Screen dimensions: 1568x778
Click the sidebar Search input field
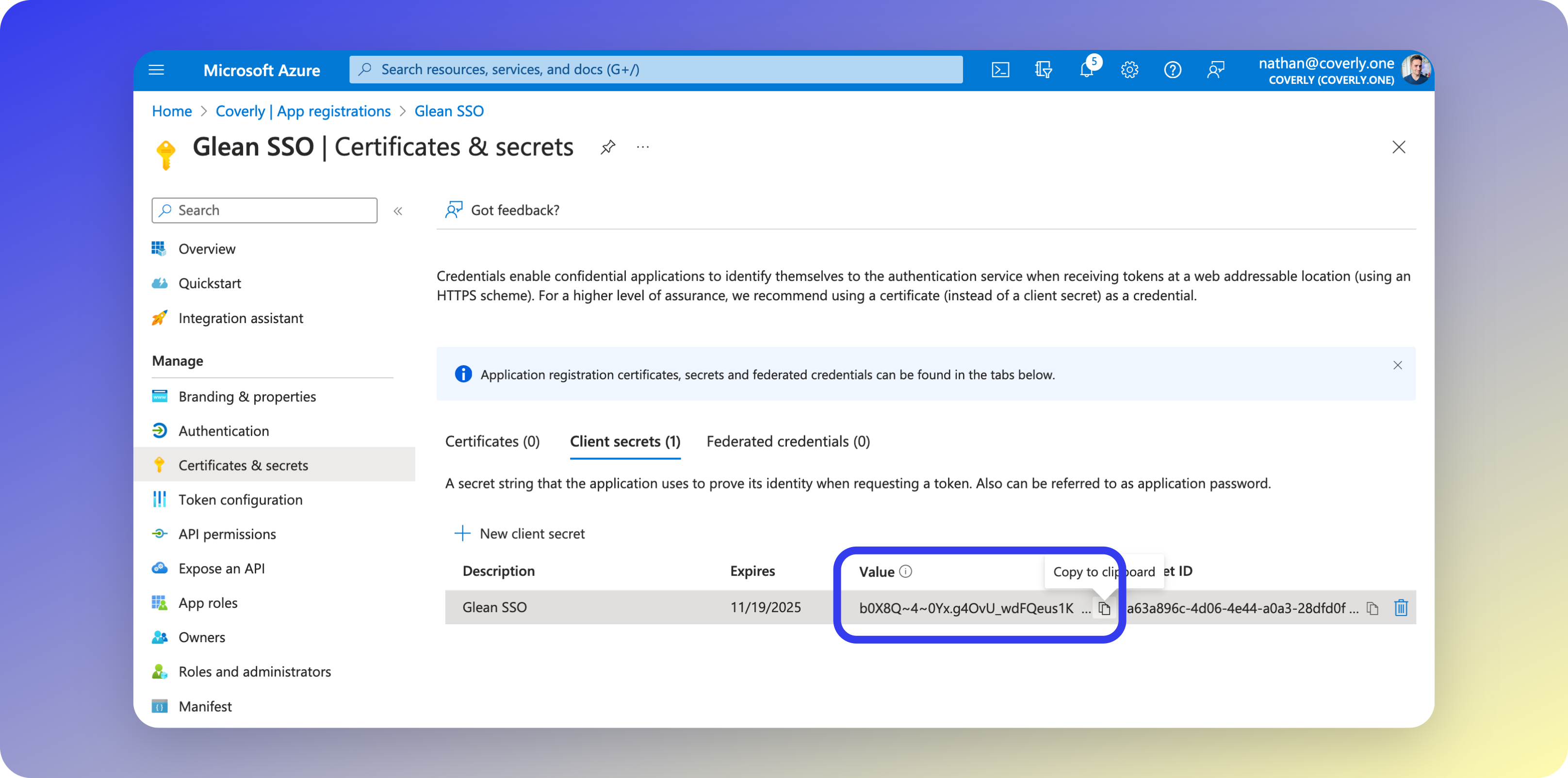[x=265, y=211]
